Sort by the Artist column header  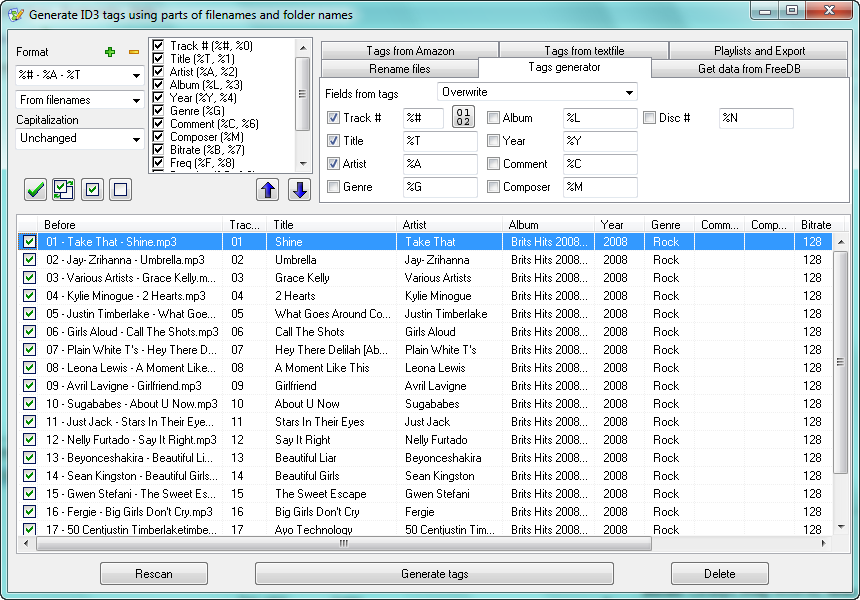[449, 224]
